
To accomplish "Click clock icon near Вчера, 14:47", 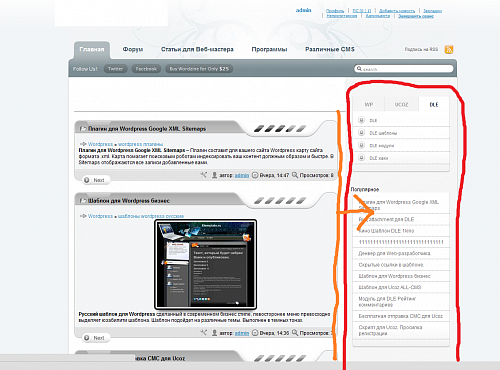I will coord(255,175).
